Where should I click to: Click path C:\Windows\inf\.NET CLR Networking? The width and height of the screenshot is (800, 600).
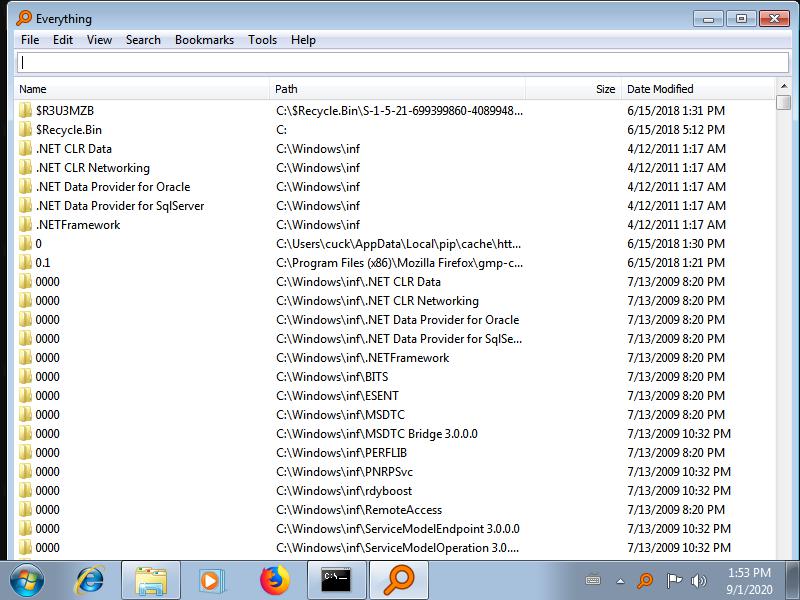pos(378,301)
